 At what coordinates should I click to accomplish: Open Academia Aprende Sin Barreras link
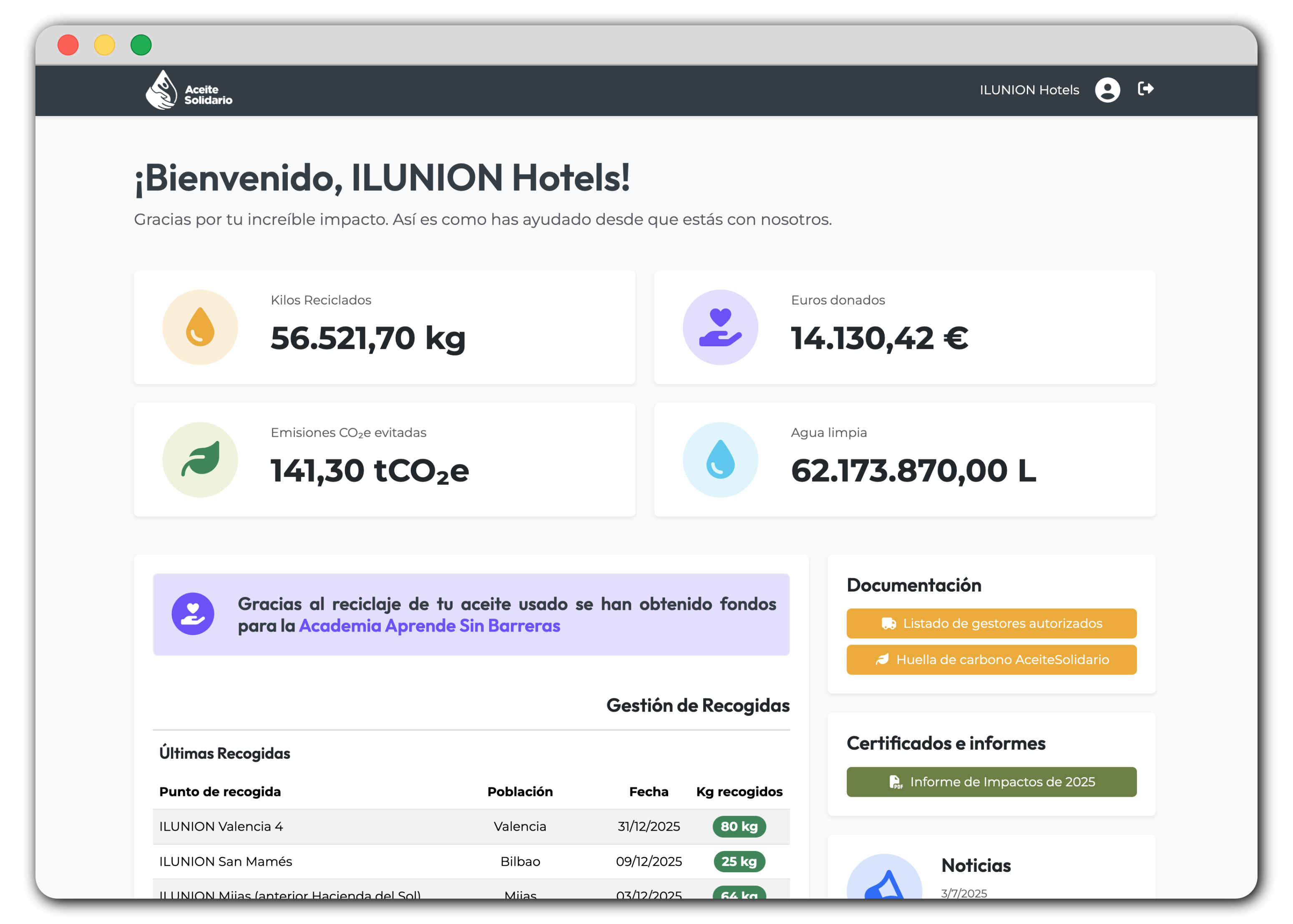(430, 626)
